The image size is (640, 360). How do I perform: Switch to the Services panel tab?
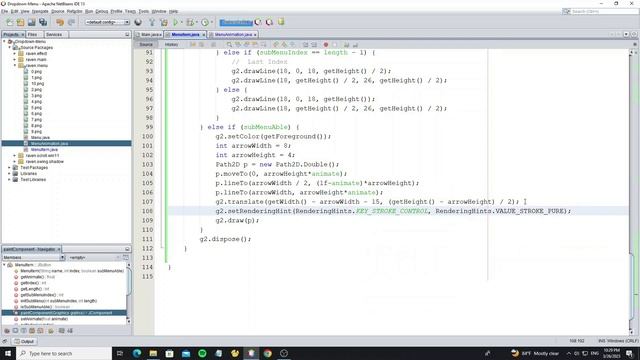[54, 35]
